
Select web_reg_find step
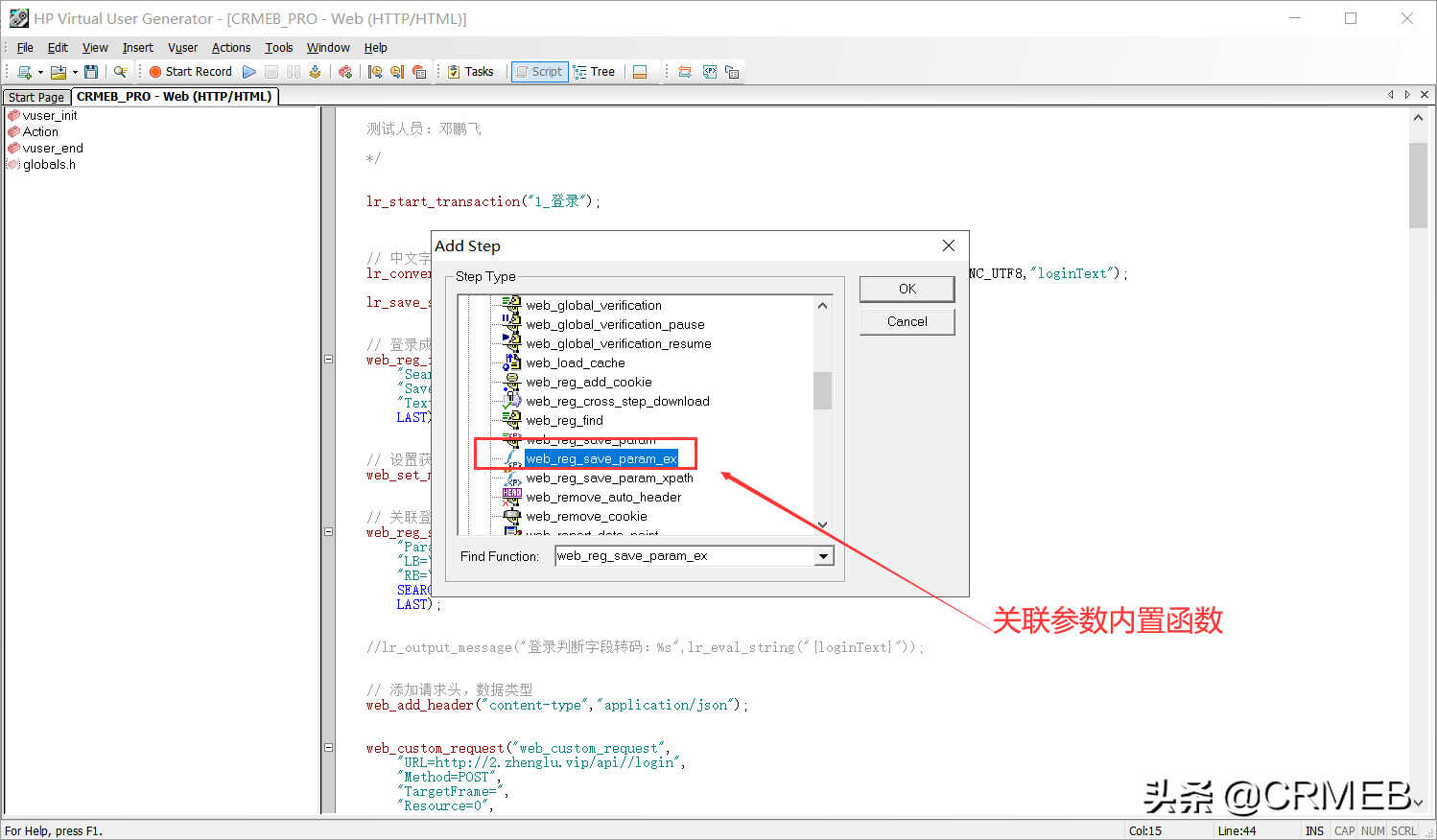[x=564, y=420]
